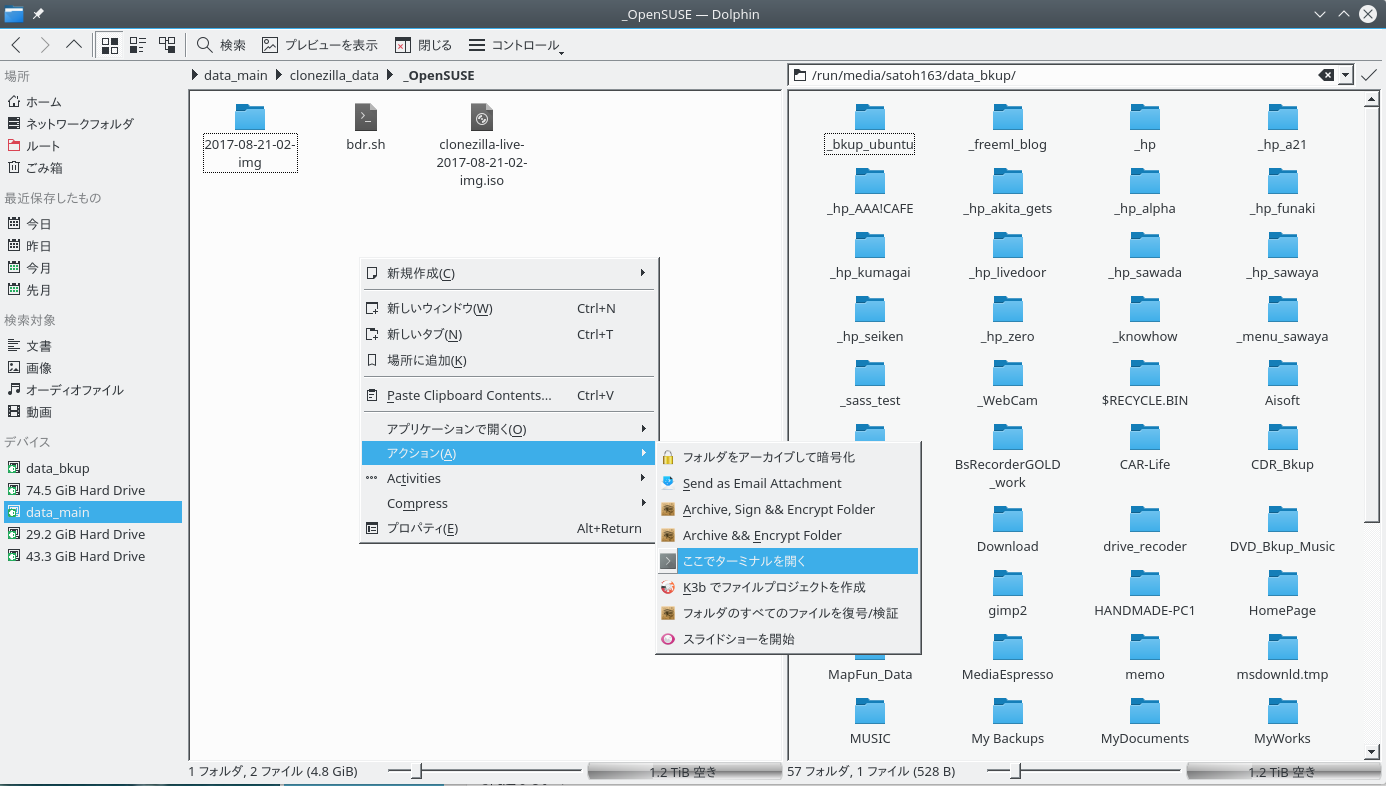Select the _bkup_ubuntu folder in right pane
Image resolution: width=1386 pixels, height=786 pixels.
point(870,128)
